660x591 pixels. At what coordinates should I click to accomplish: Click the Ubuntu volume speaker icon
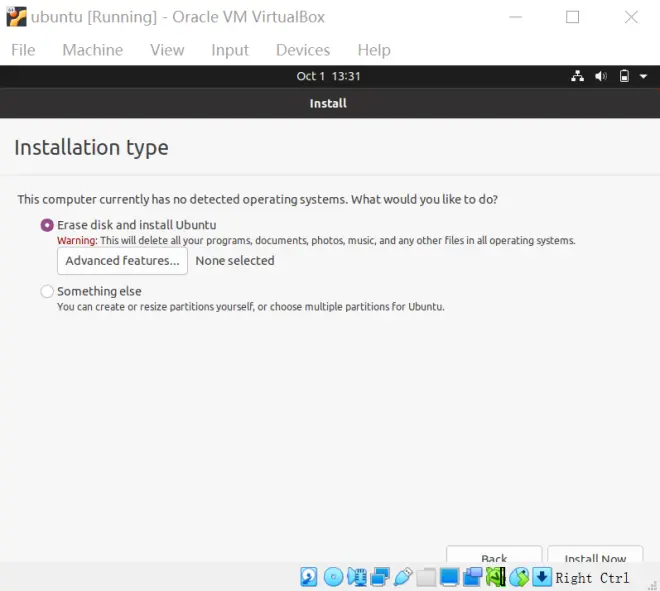601,76
